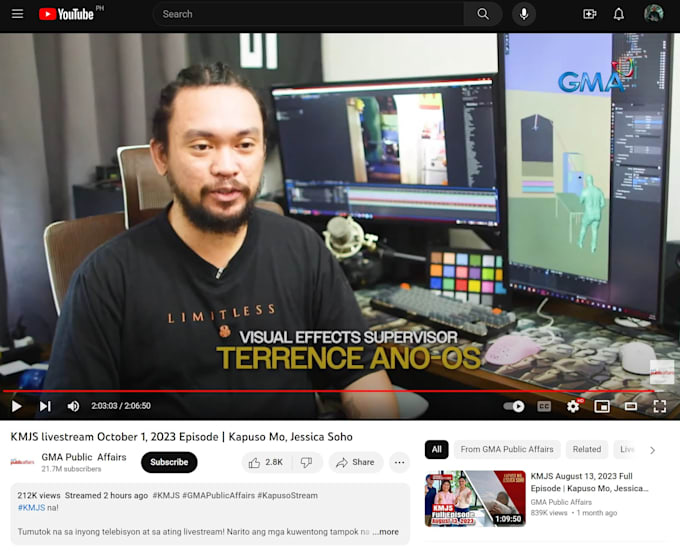The image size is (680, 551).
Task: Click the channel watermark in video corner
Action: point(662,372)
